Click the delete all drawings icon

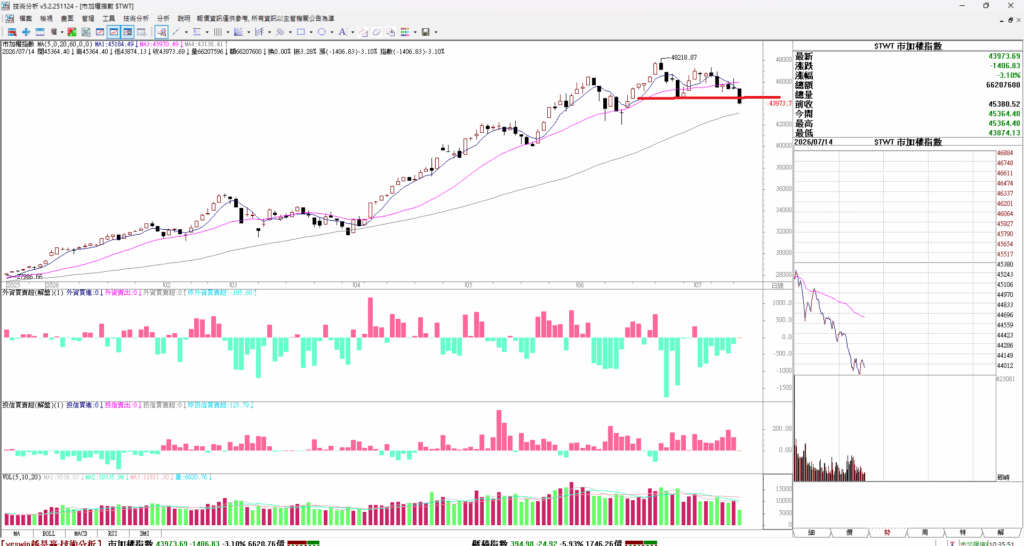click(391, 31)
